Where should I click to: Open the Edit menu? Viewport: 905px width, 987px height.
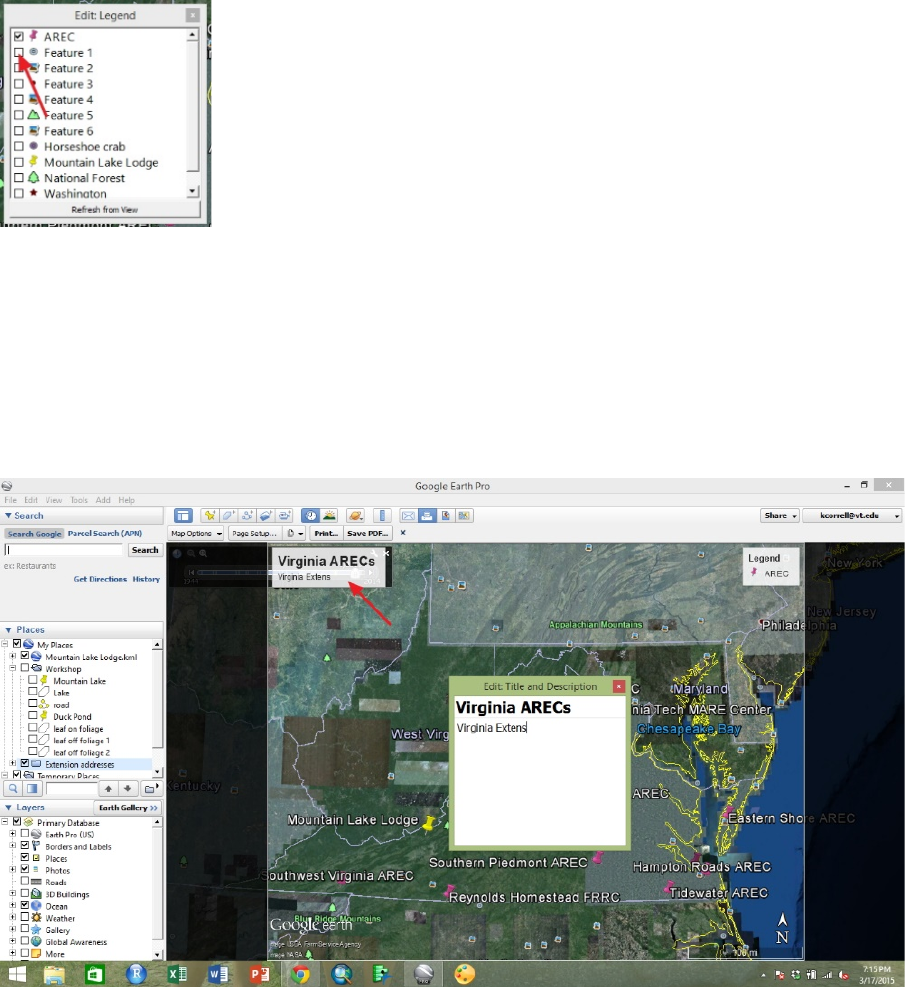click(x=31, y=500)
